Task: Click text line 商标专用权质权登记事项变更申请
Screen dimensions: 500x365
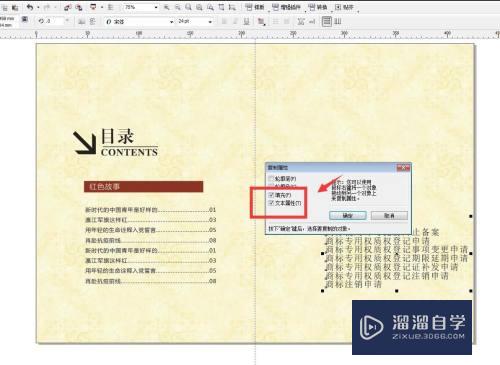Action: (x=397, y=249)
